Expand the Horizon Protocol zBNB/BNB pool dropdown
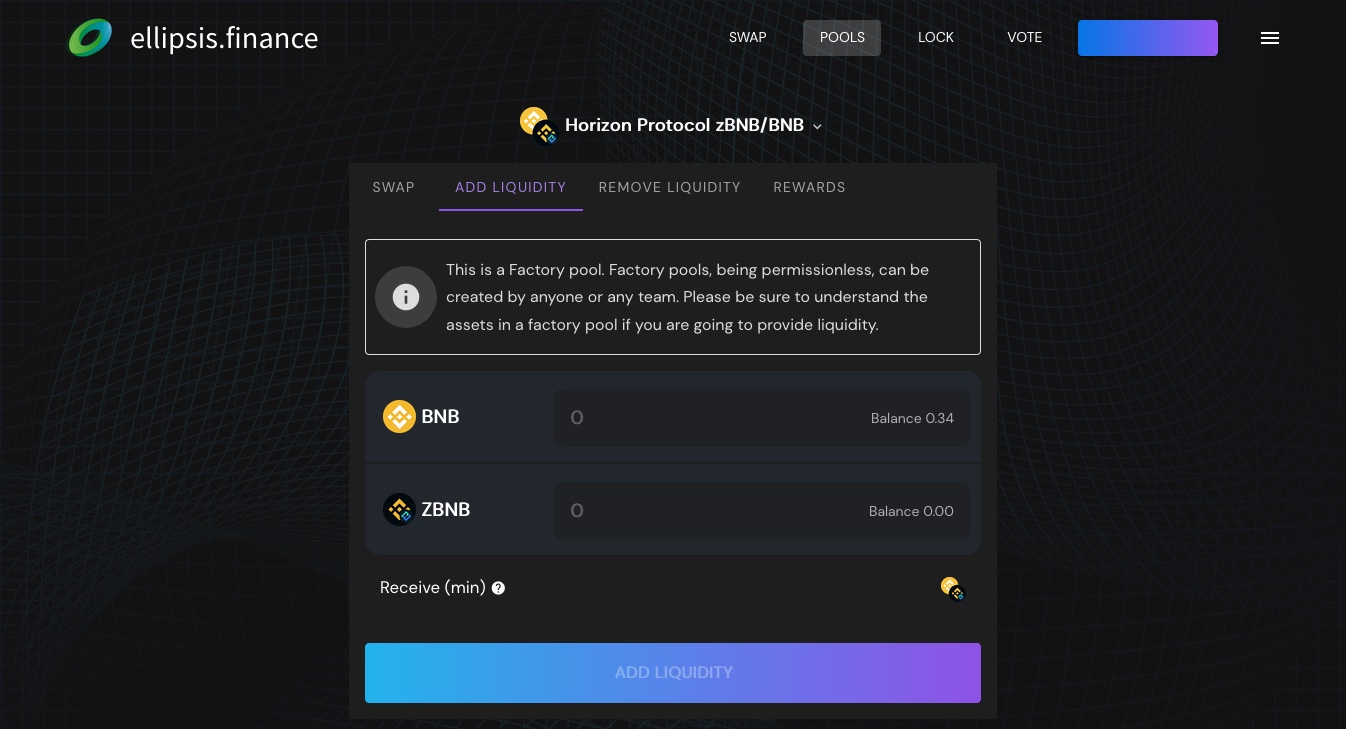This screenshot has width=1346, height=729. [x=684, y=126]
